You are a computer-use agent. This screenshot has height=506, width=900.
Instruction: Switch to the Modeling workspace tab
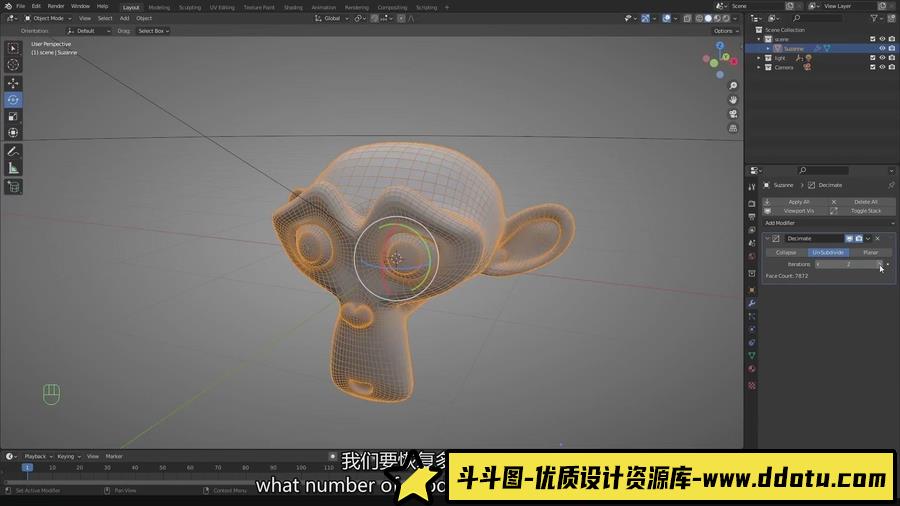159,7
